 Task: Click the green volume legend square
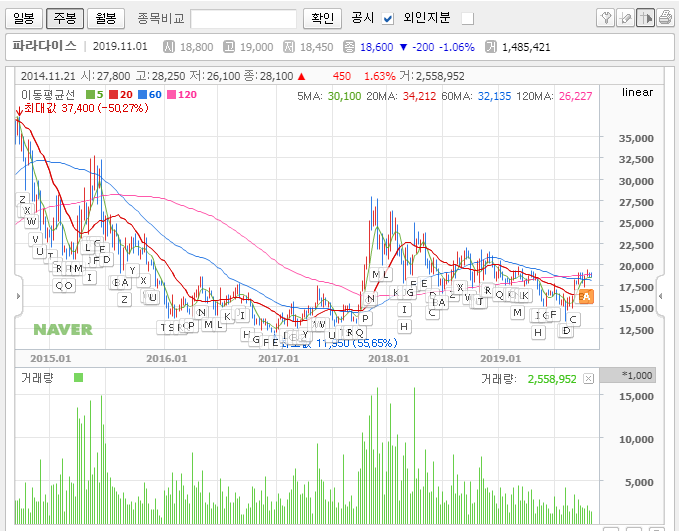point(78,378)
